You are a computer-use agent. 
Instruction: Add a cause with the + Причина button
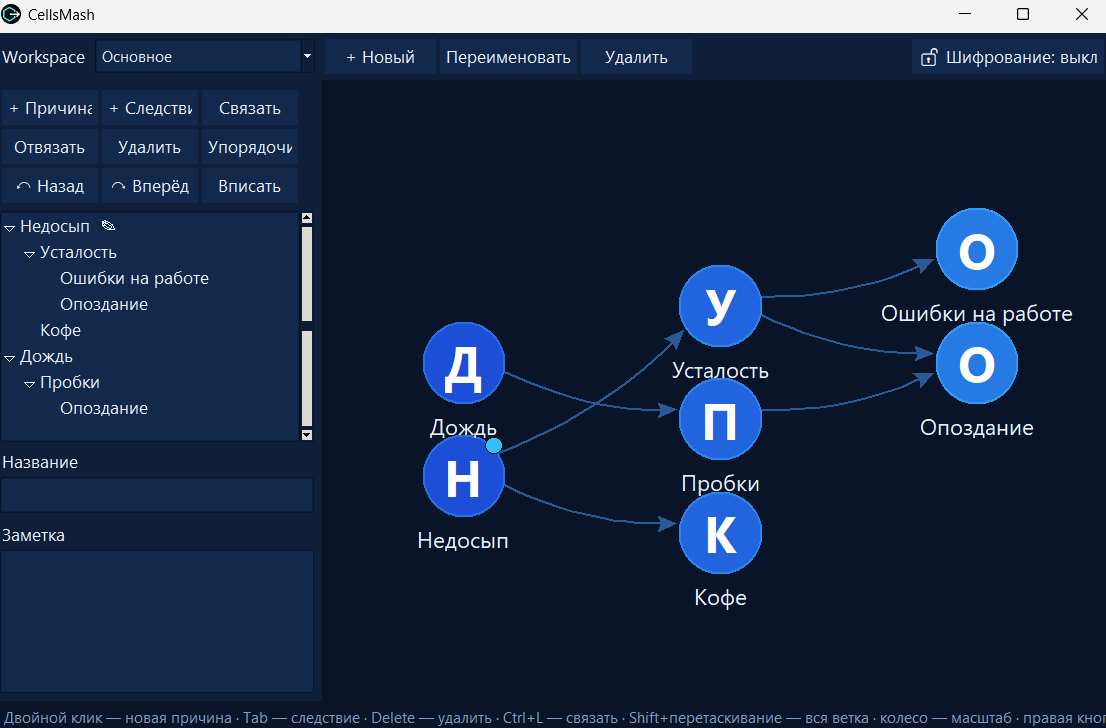(50, 109)
